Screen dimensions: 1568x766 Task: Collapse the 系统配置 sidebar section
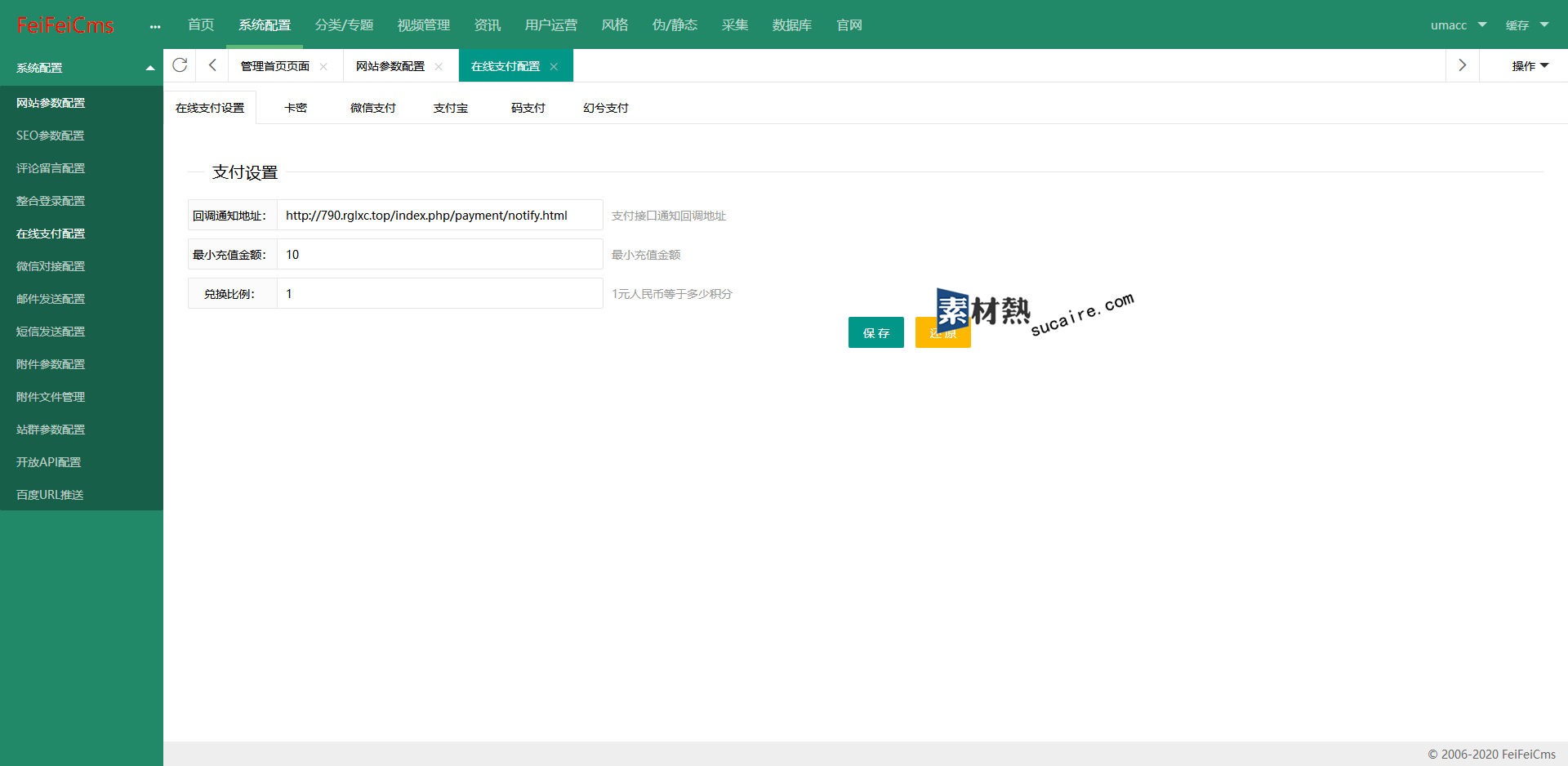(150, 68)
